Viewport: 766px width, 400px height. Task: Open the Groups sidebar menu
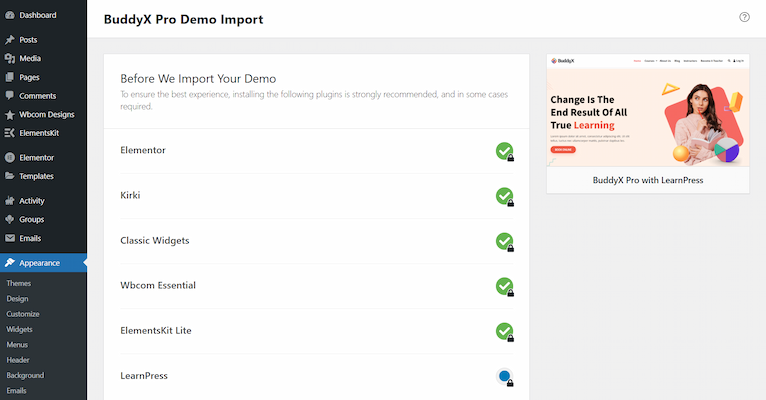31,219
